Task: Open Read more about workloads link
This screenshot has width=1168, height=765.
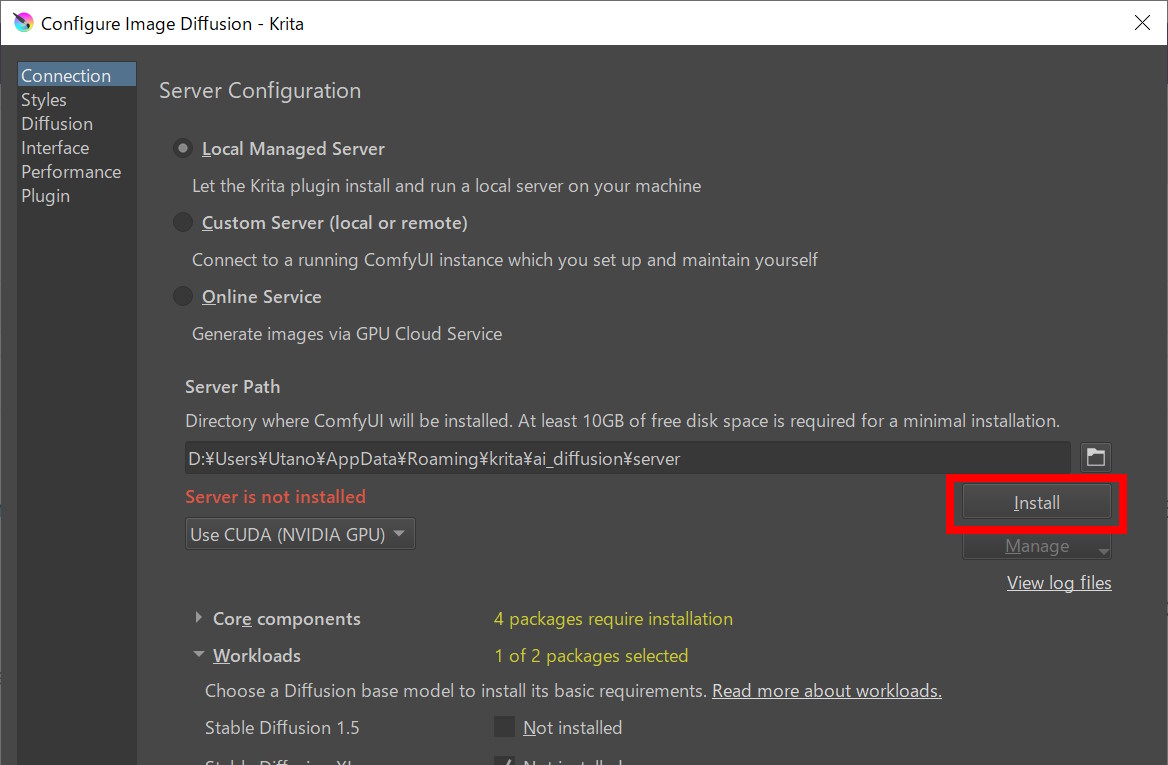Action: [827, 691]
